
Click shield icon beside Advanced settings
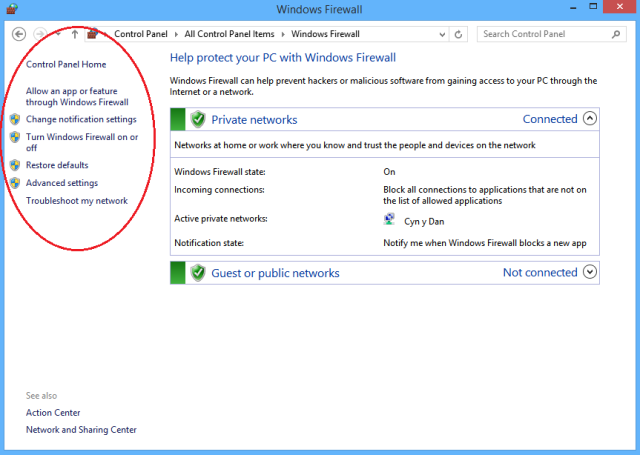click(x=15, y=183)
